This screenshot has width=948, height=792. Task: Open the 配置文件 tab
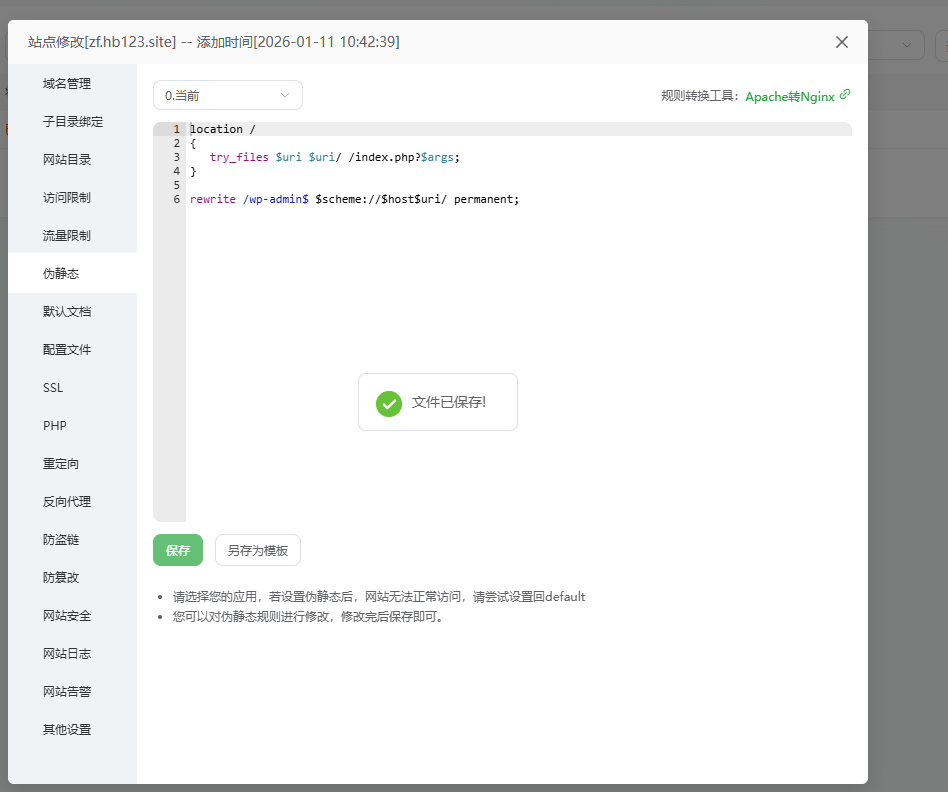[x=67, y=350]
